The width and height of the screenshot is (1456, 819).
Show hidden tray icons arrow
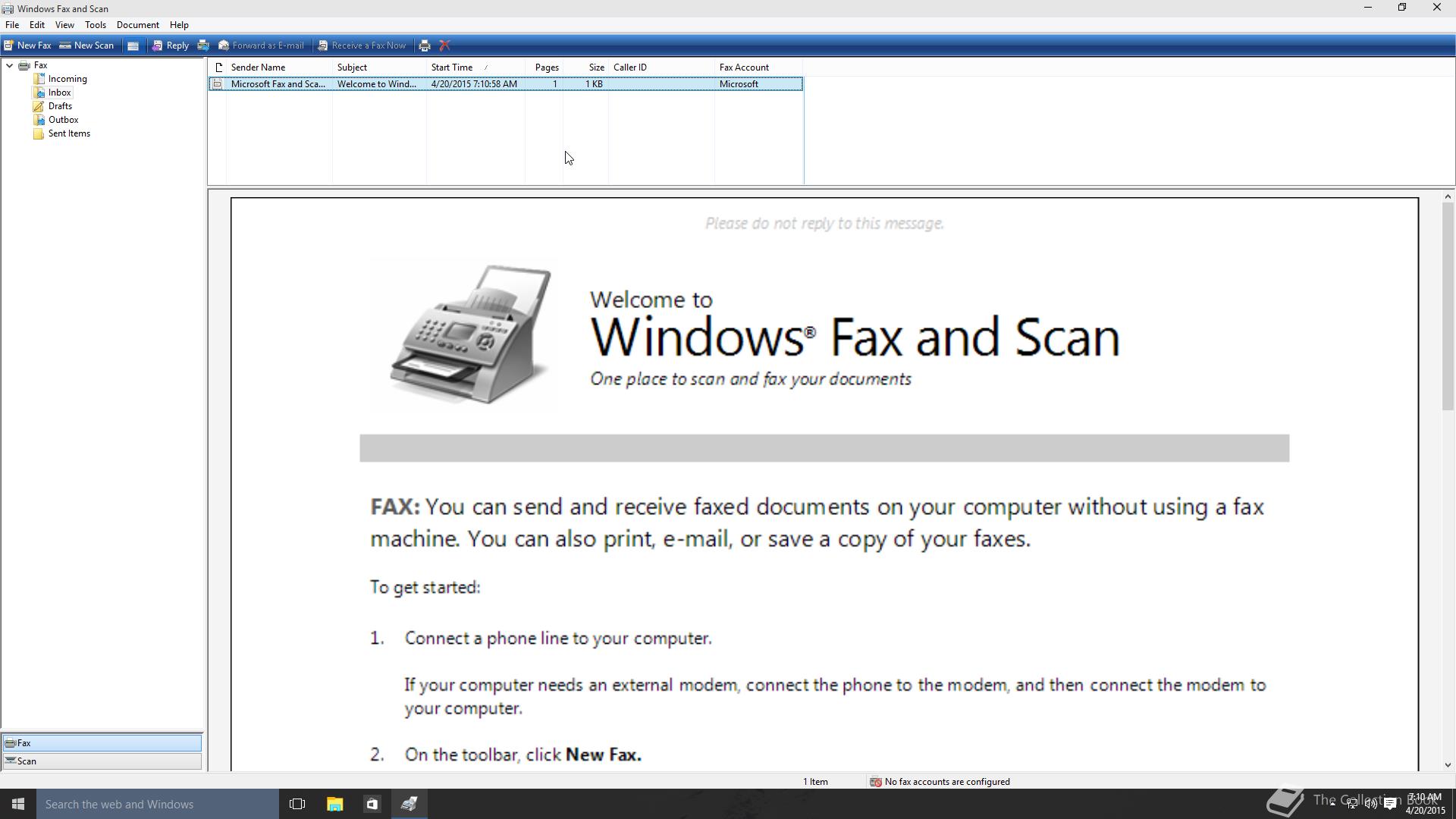tap(1332, 804)
